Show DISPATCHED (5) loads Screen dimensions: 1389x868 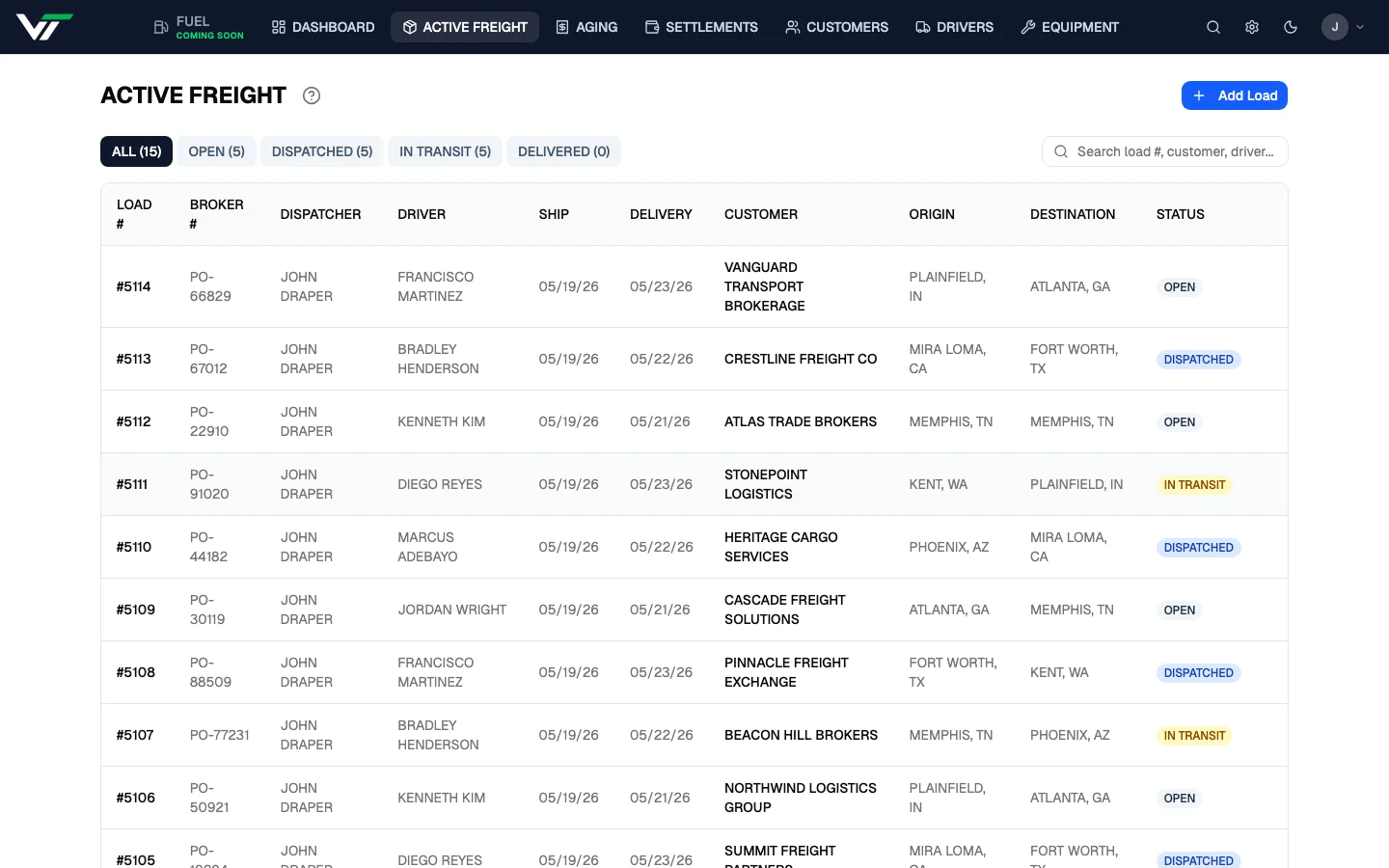322,151
